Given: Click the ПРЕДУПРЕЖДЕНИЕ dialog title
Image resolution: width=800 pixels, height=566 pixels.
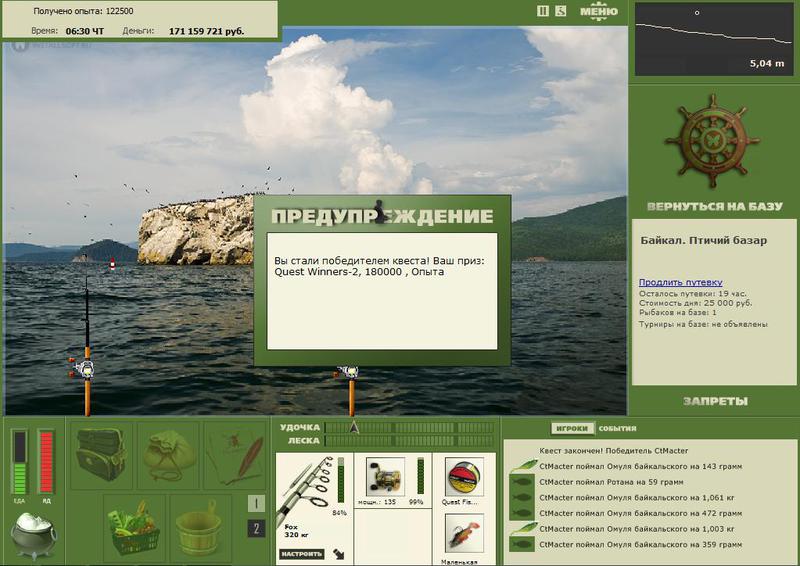Looking at the screenshot, I should (382, 216).
